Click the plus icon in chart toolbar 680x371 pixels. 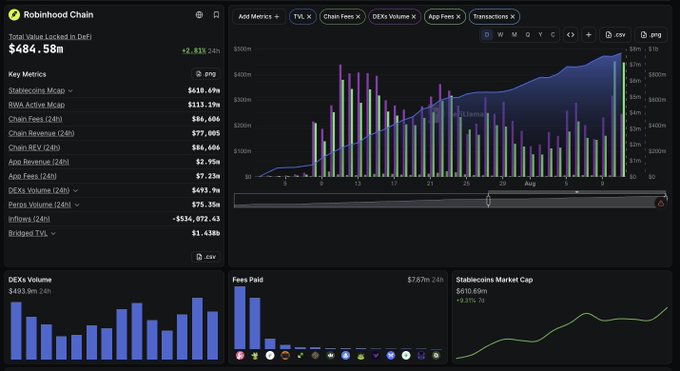[588, 35]
